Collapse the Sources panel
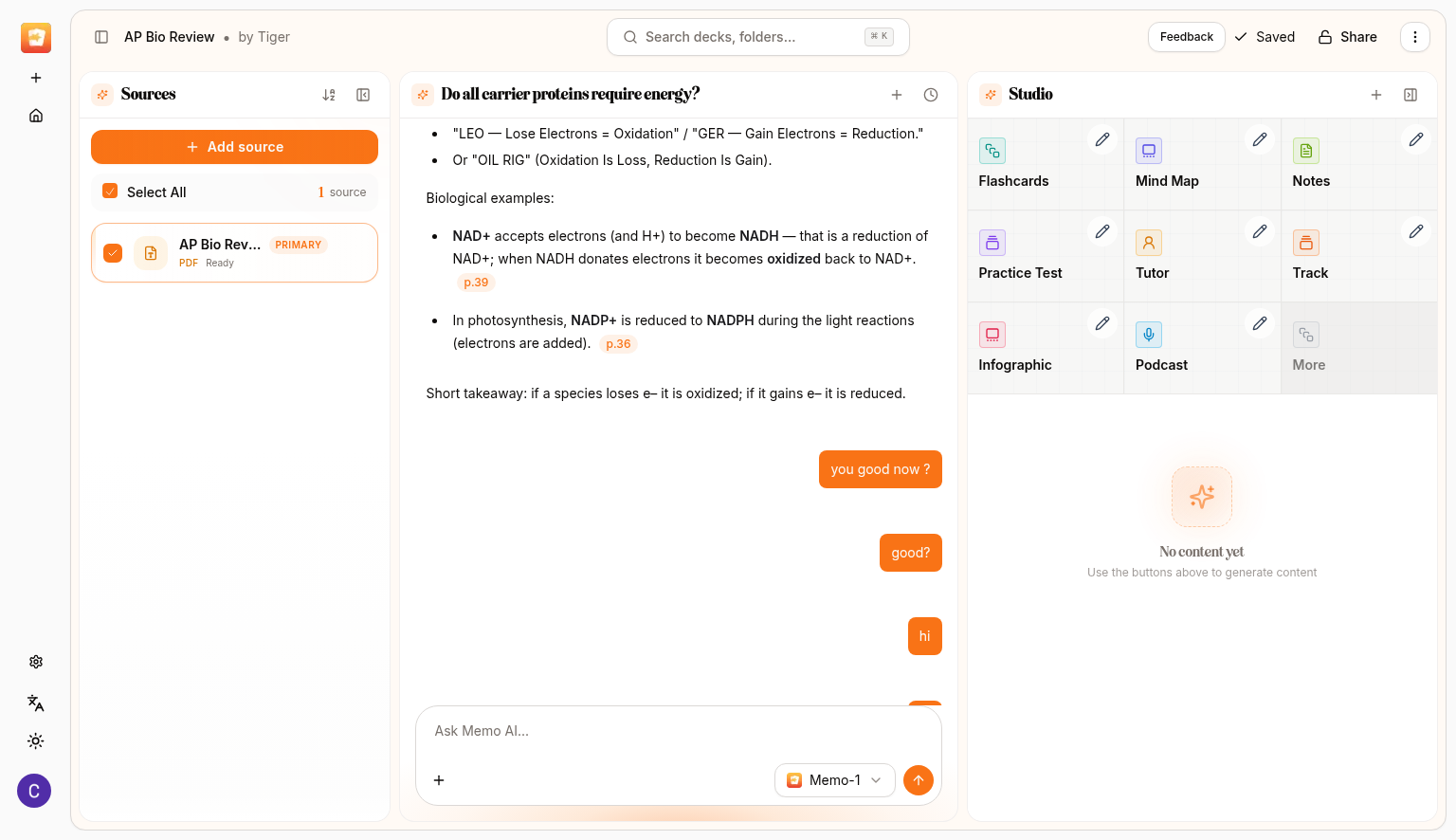1456x840 pixels. tap(363, 95)
